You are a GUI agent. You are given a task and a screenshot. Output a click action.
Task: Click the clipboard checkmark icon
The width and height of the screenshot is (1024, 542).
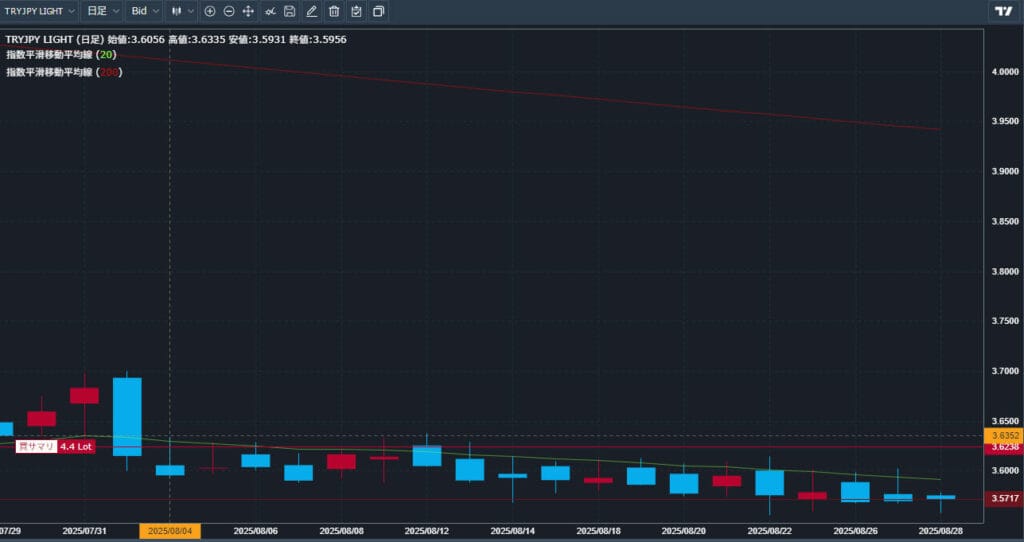[356, 11]
